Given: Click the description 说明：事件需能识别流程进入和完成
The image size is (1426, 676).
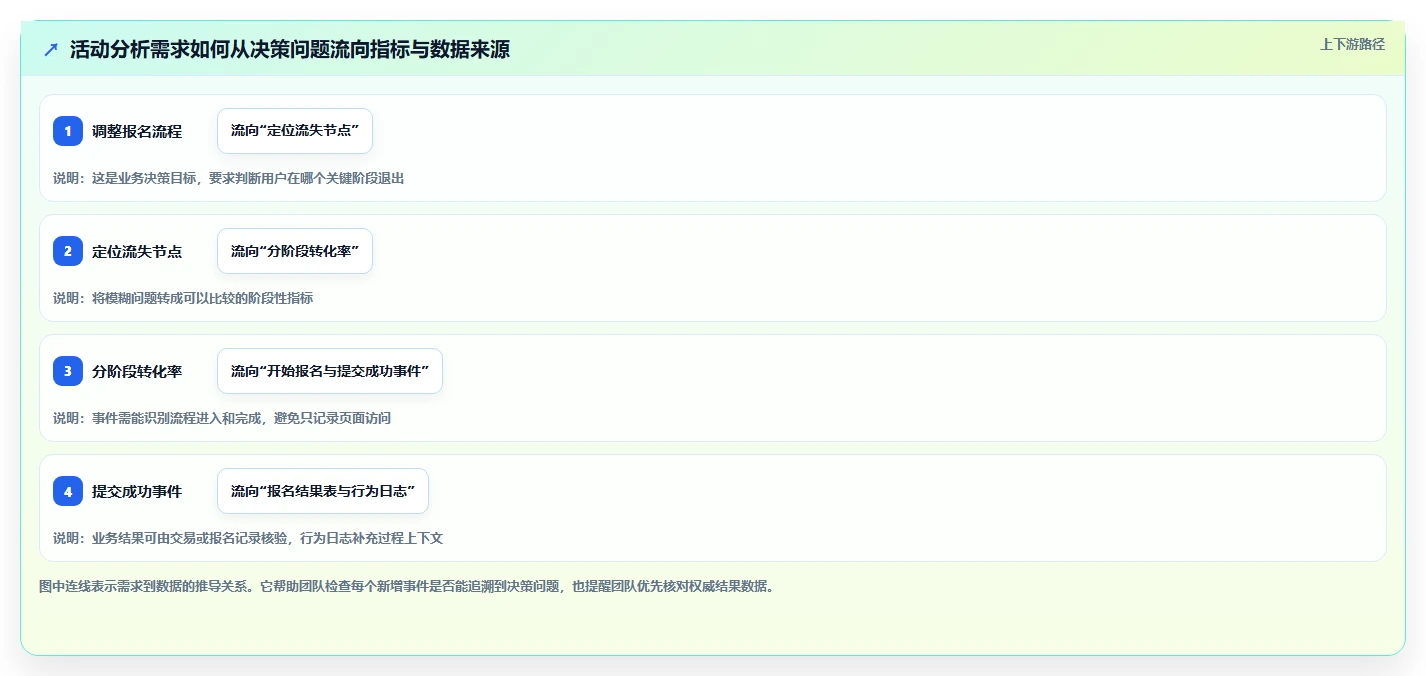Looking at the screenshot, I should tap(222, 418).
